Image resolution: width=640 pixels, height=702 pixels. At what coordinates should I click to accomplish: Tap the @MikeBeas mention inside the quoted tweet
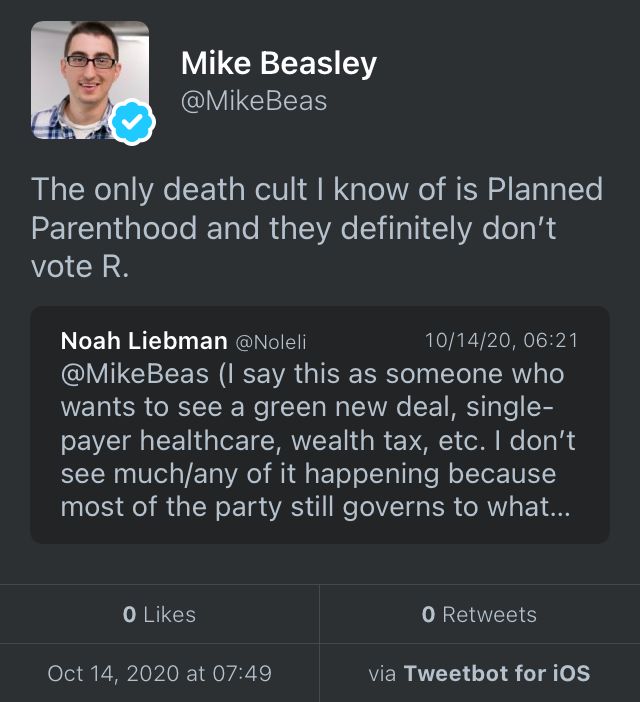pos(122,374)
